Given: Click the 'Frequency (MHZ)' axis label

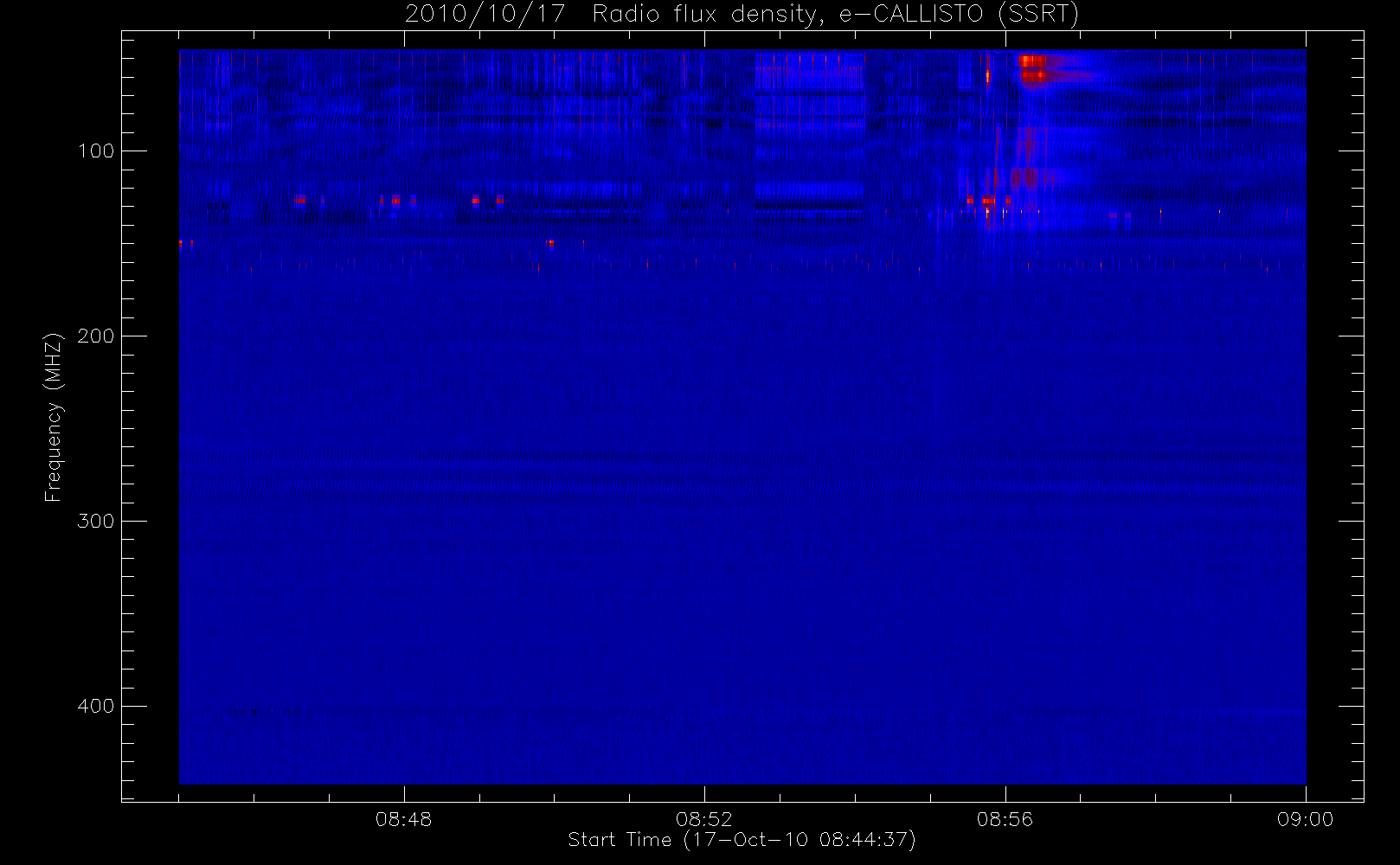Looking at the screenshot, I should tap(54, 417).
